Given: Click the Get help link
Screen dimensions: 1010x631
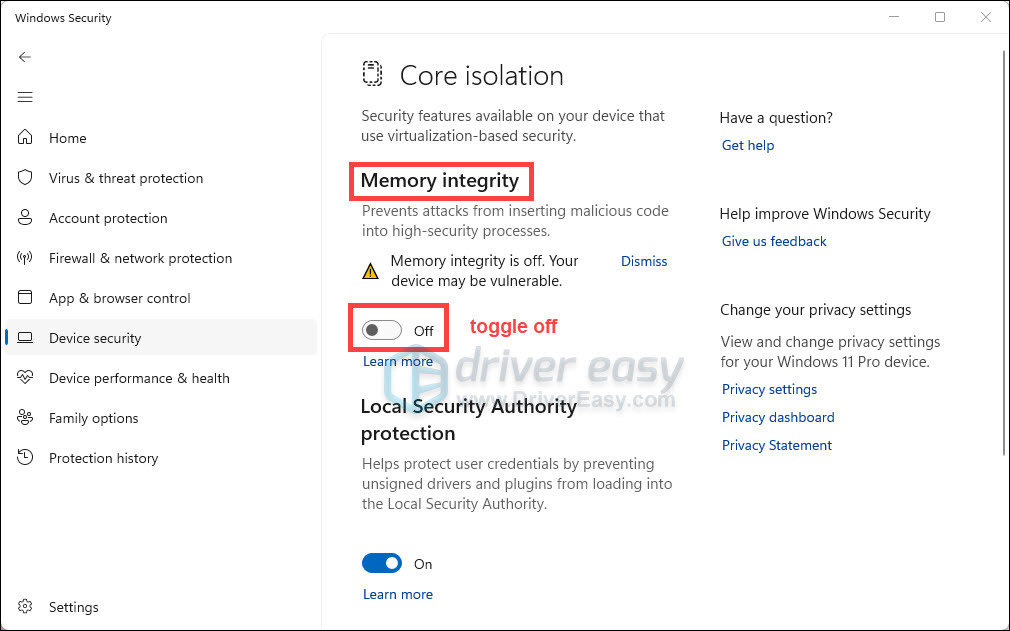Looking at the screenshot, I should point(748,146).
